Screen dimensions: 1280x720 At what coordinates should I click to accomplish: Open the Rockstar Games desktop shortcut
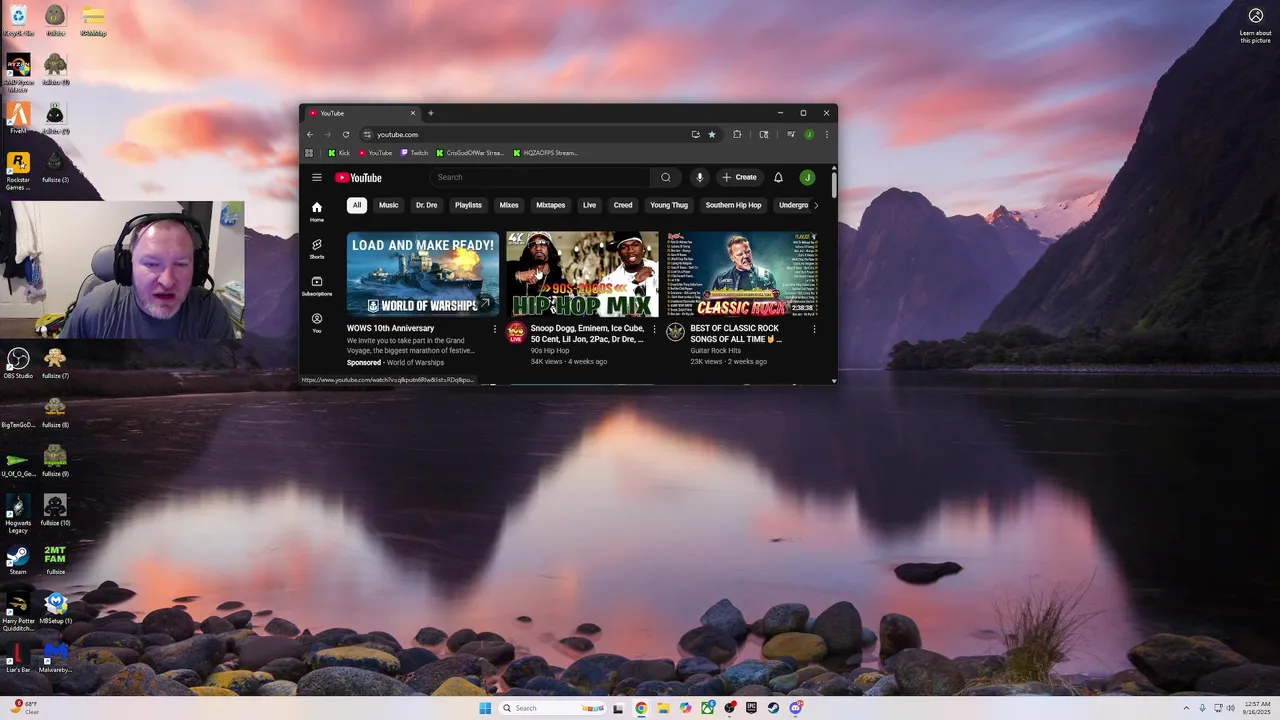click(x=18, y=170)
